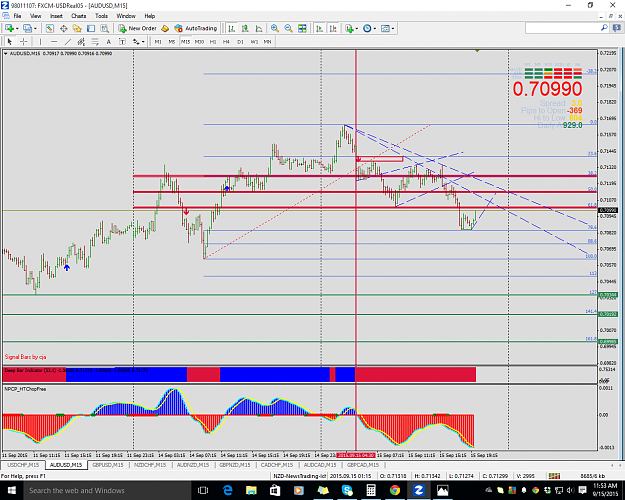The image size is (625, 500).
Task: Zoom in on the chart
Action: pyautogui.click(x=275, y=28)
